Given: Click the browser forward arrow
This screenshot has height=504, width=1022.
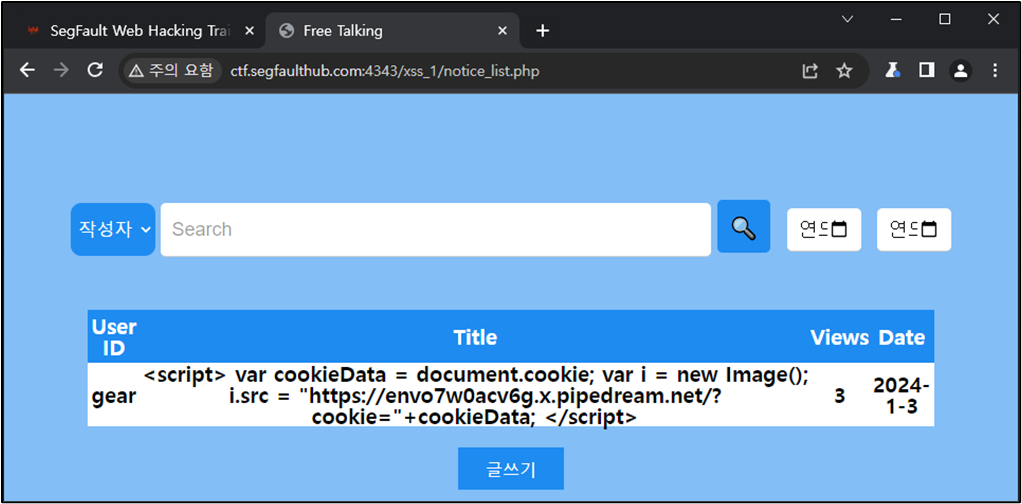Looking at the screenshot, I should (61, 70).
